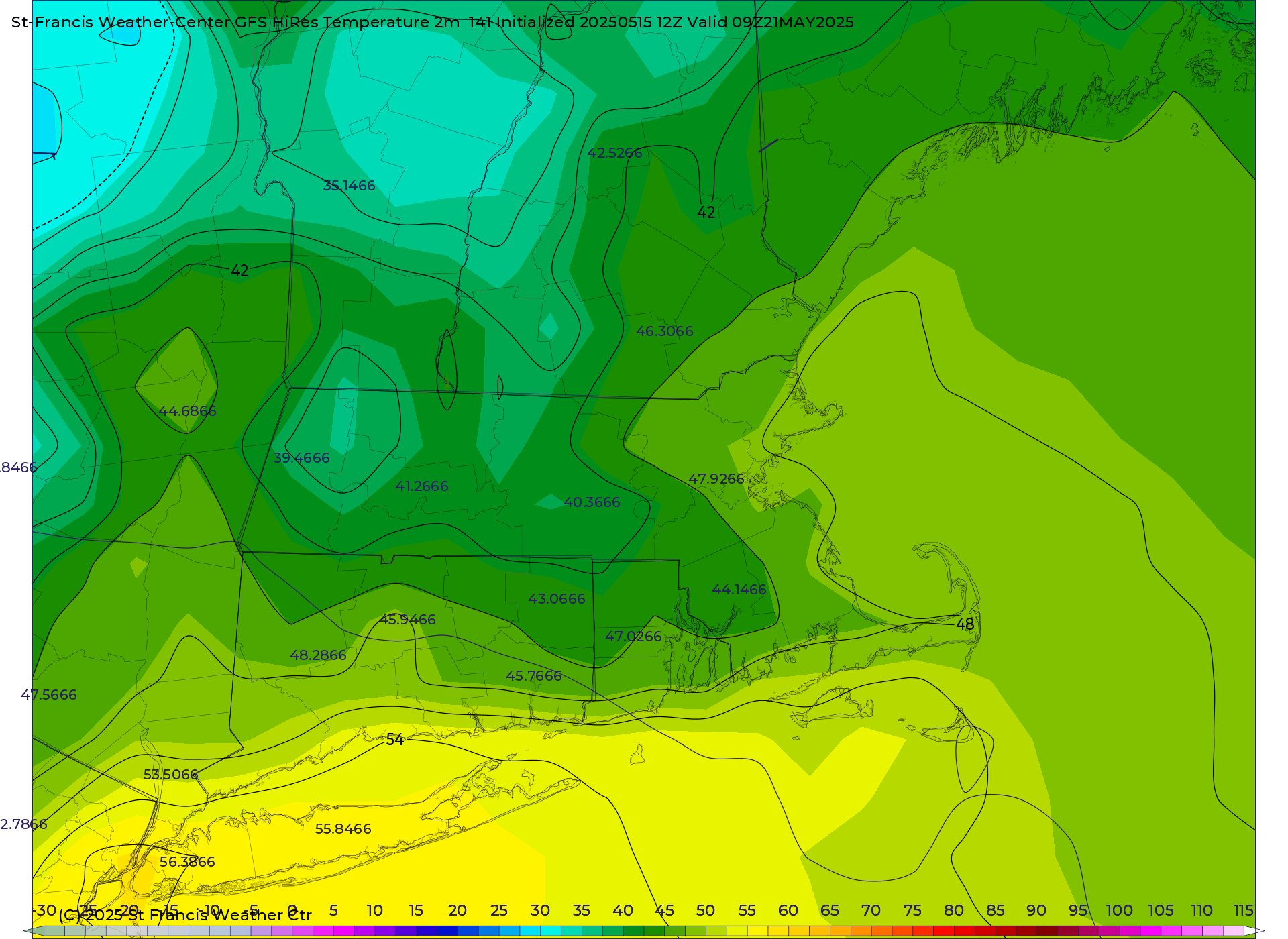Click the 47.5666 temperature value

(48, 695)
